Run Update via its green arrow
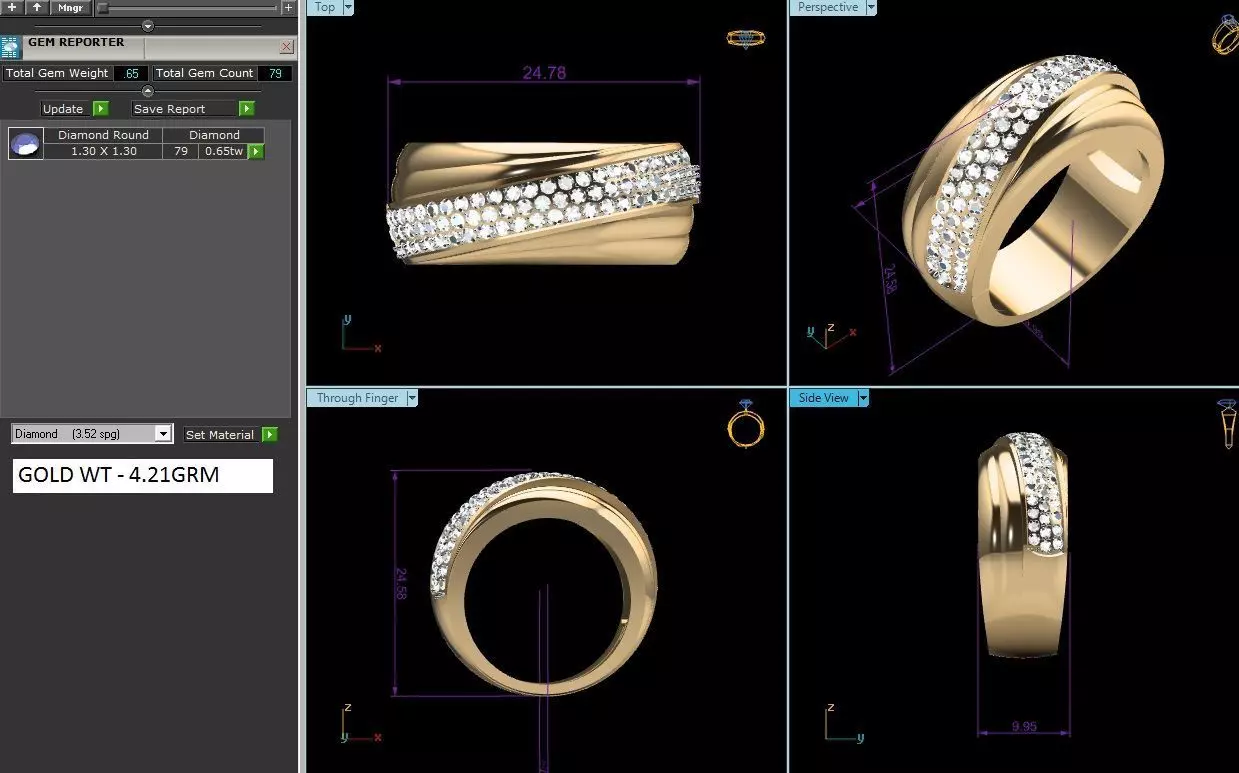 point(101,109)
